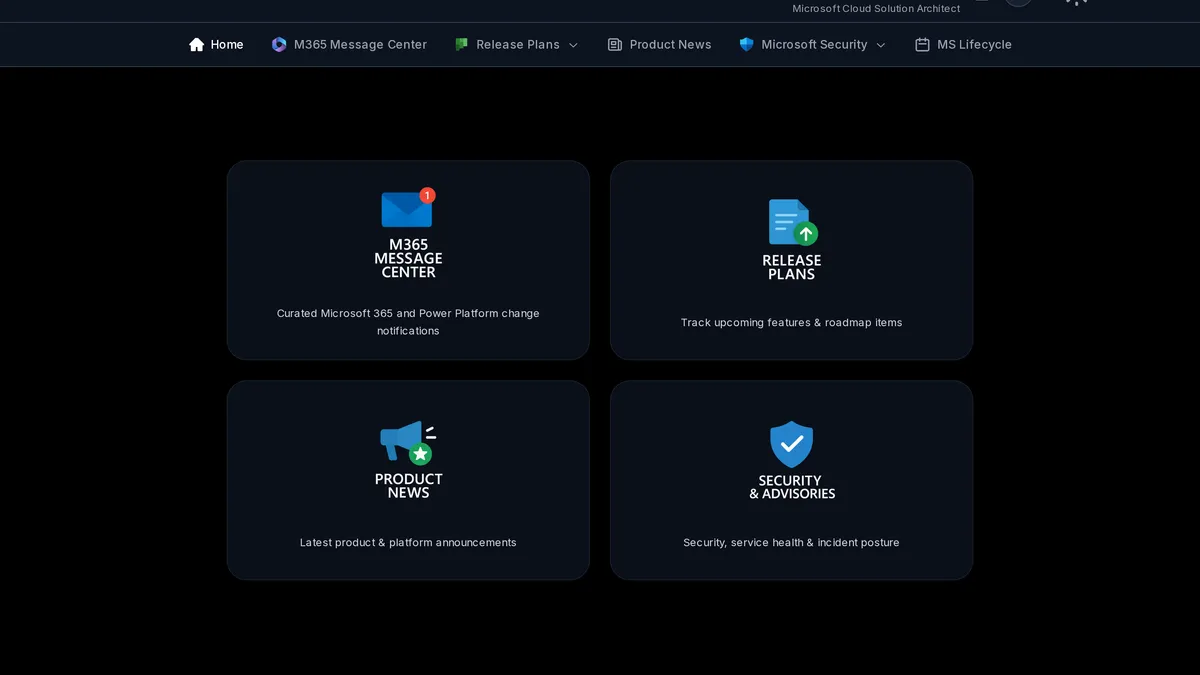Open the RELEASE PLANS card title

(x=791, y=267)
